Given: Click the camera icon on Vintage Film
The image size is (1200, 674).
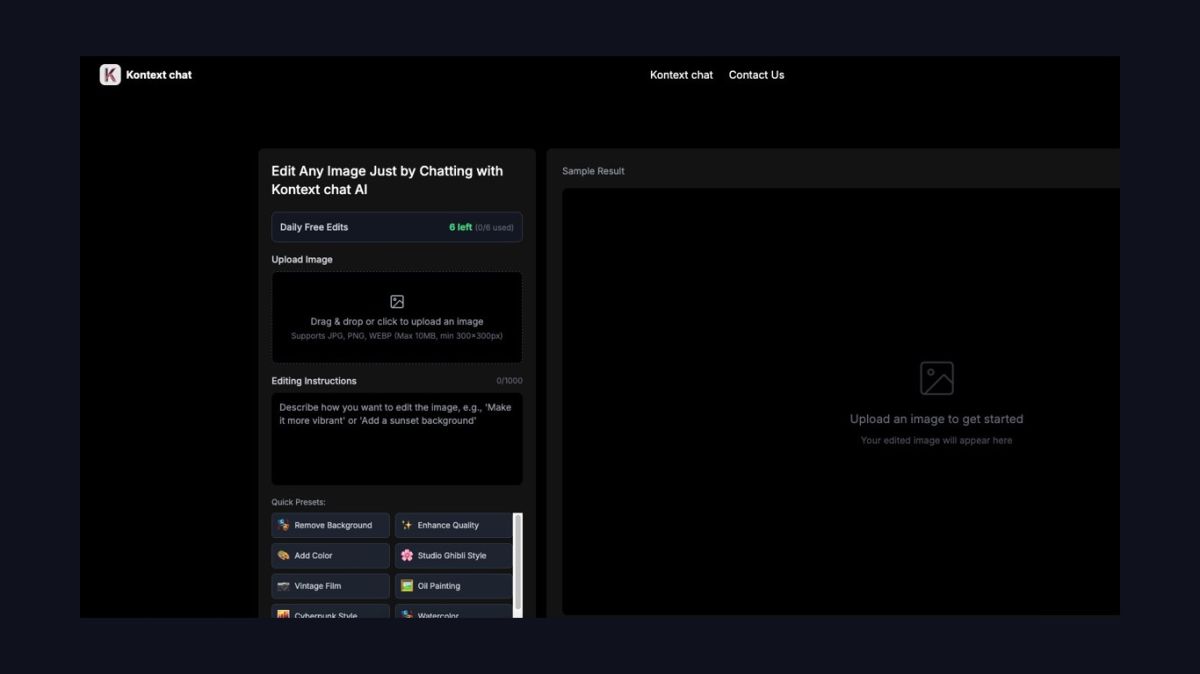Looking at the screenshot, I should pyautogui.click(x=284, y=586).
